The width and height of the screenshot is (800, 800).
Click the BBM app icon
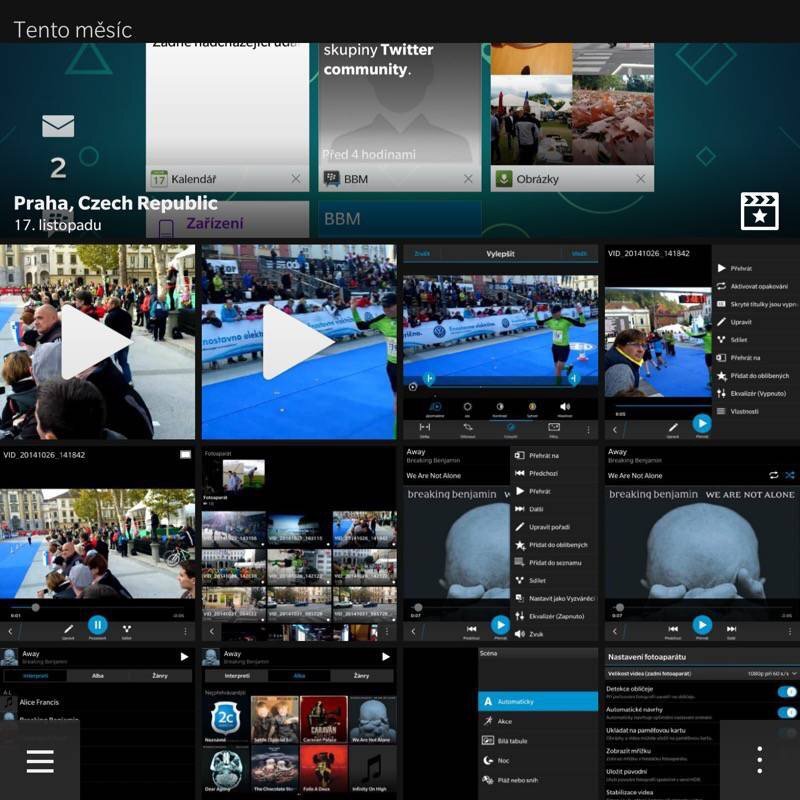331,179
